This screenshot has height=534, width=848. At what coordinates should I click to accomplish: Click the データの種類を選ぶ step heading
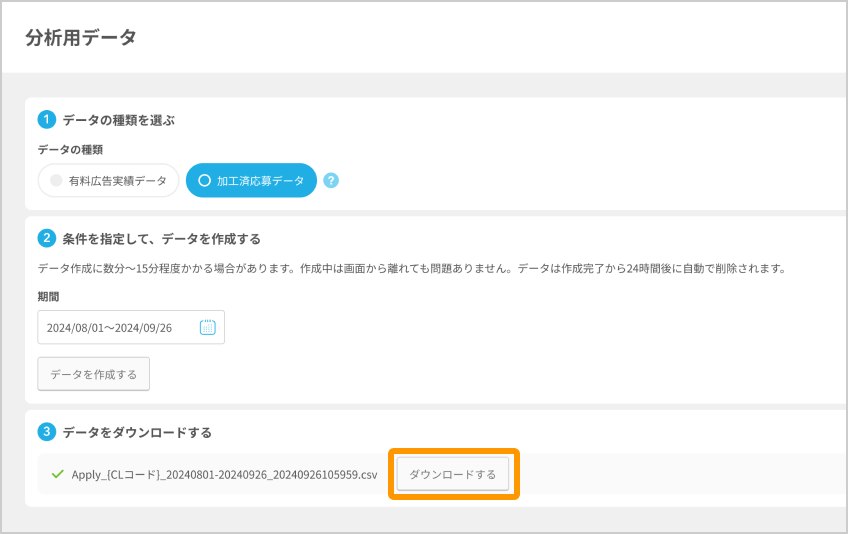(x=118, y=120)
